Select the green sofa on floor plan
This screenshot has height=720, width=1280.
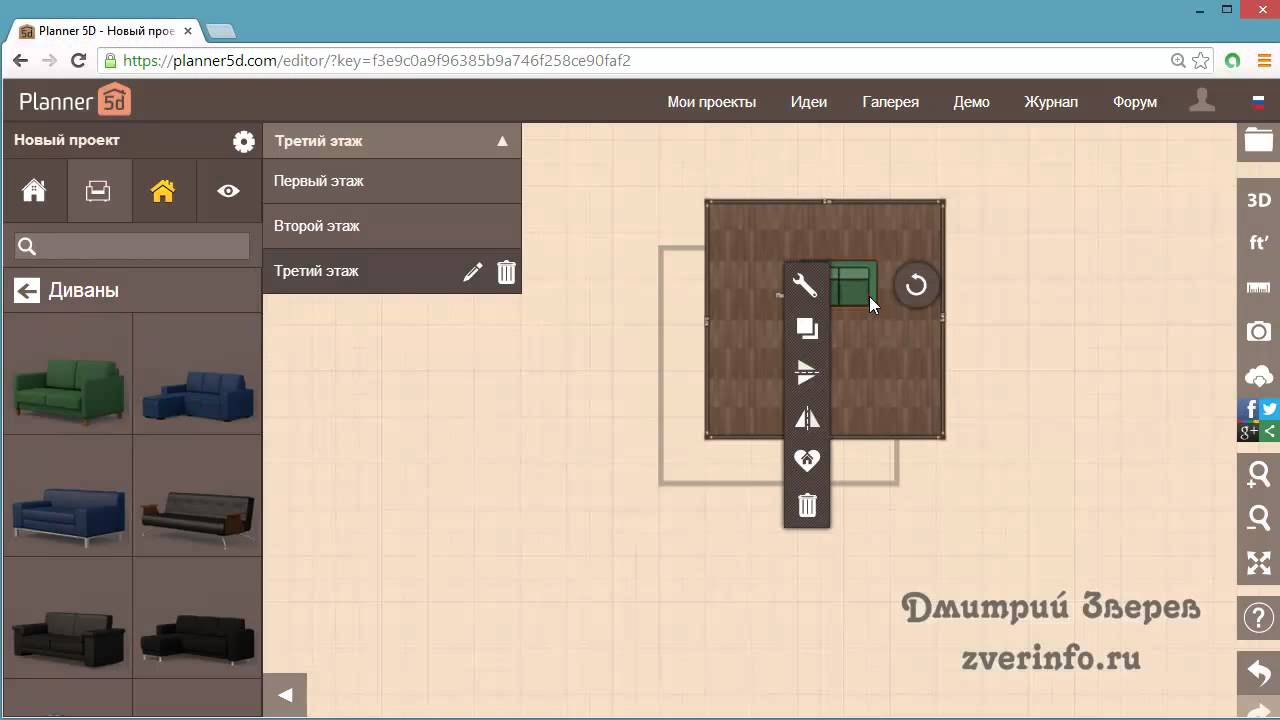coord(853,283)
